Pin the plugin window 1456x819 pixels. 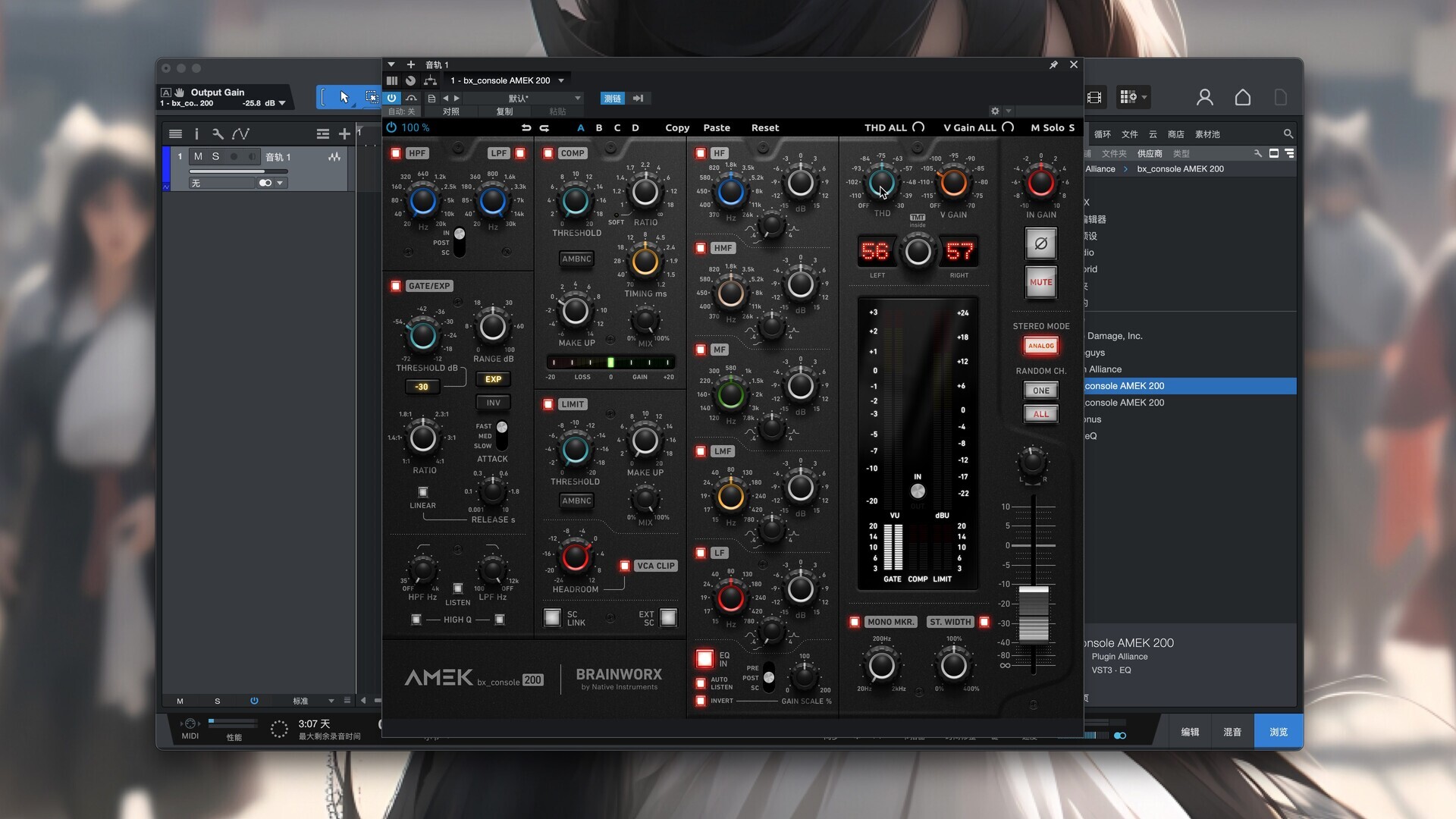[x=1053, y=64]
